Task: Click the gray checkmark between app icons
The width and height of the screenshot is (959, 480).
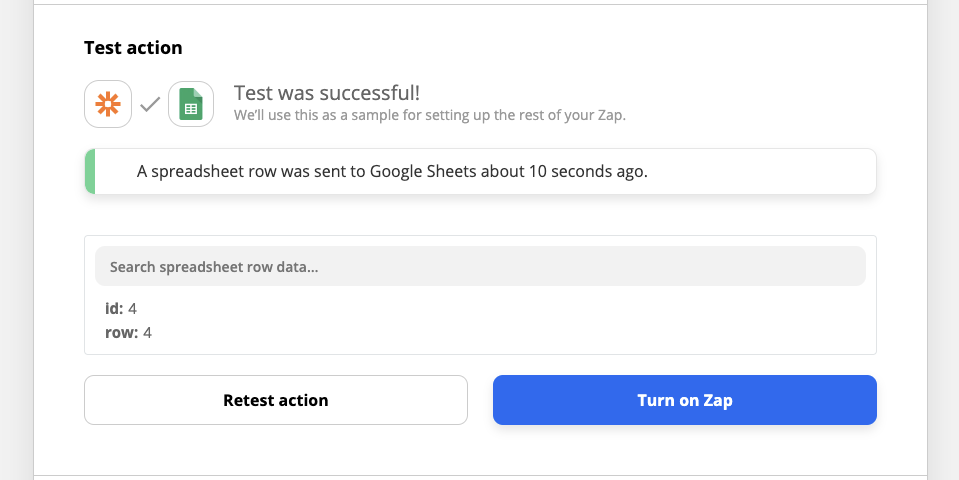Action: [150, 104]
